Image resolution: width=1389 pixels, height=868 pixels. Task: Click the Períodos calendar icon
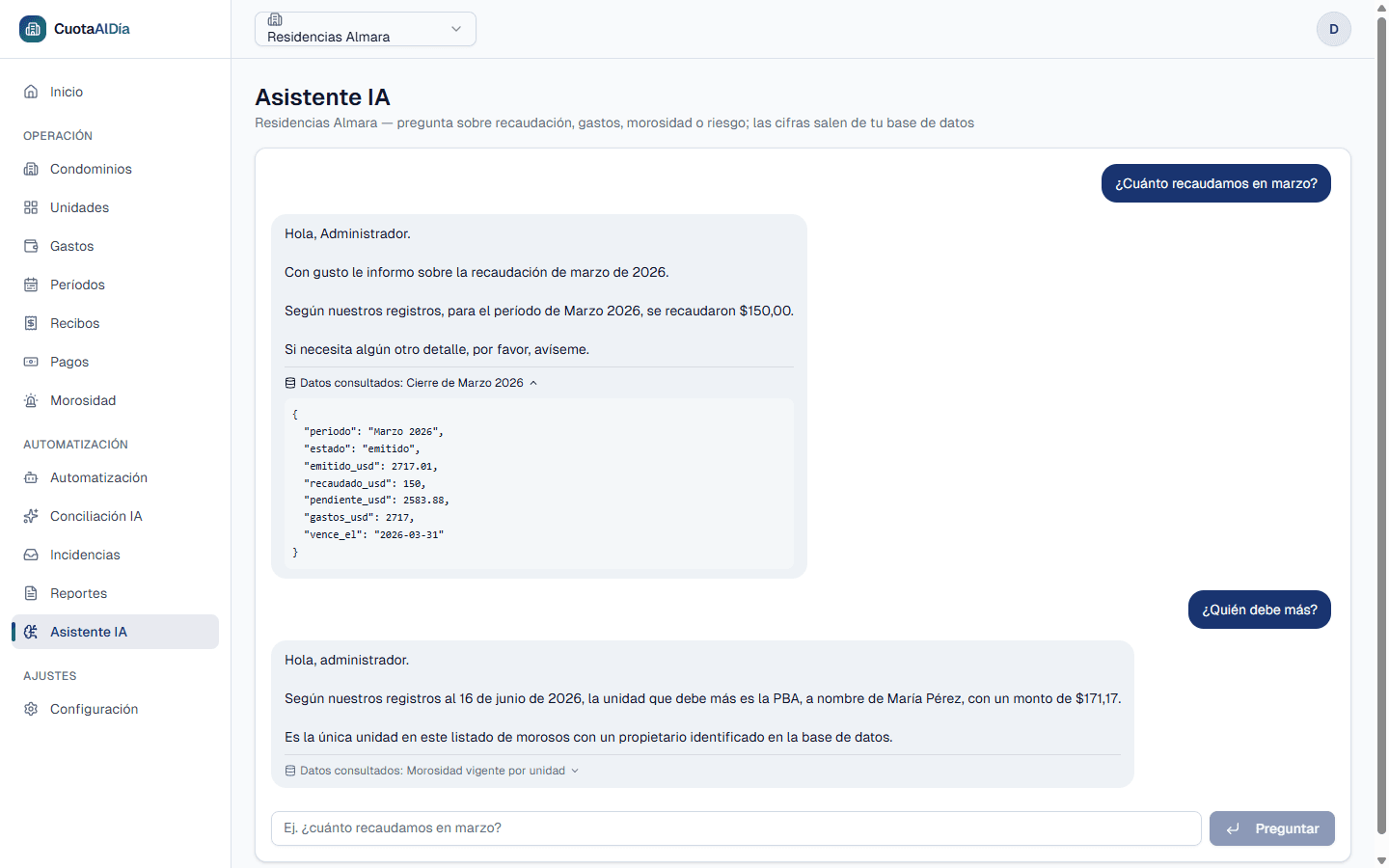[31, 285]
